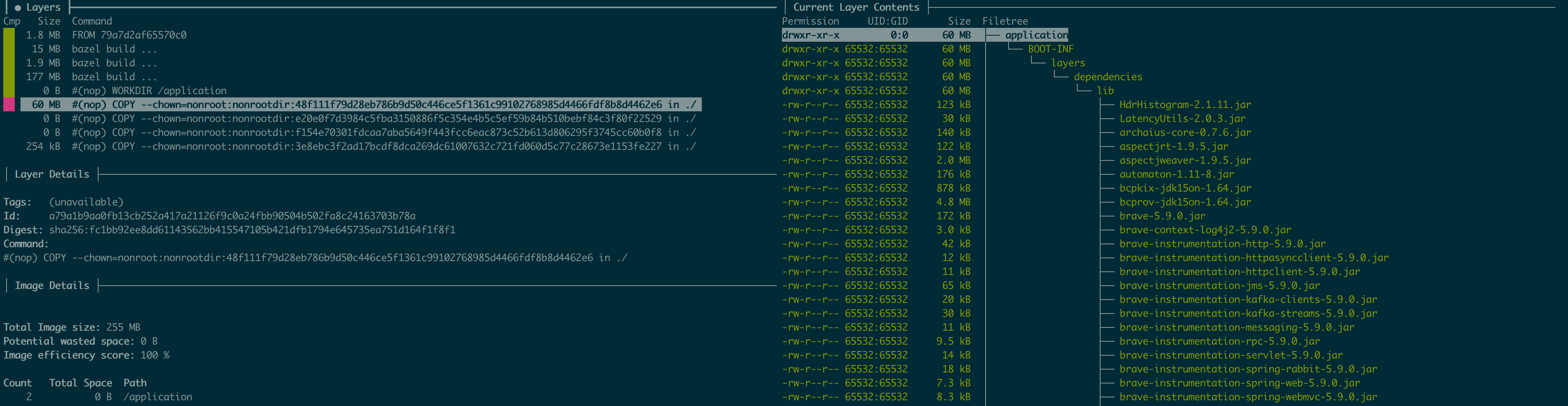Click the 2.0 MB size of aspectjweaver jar
Viewport: 1568px width, 406px height.
coord(953,161)
